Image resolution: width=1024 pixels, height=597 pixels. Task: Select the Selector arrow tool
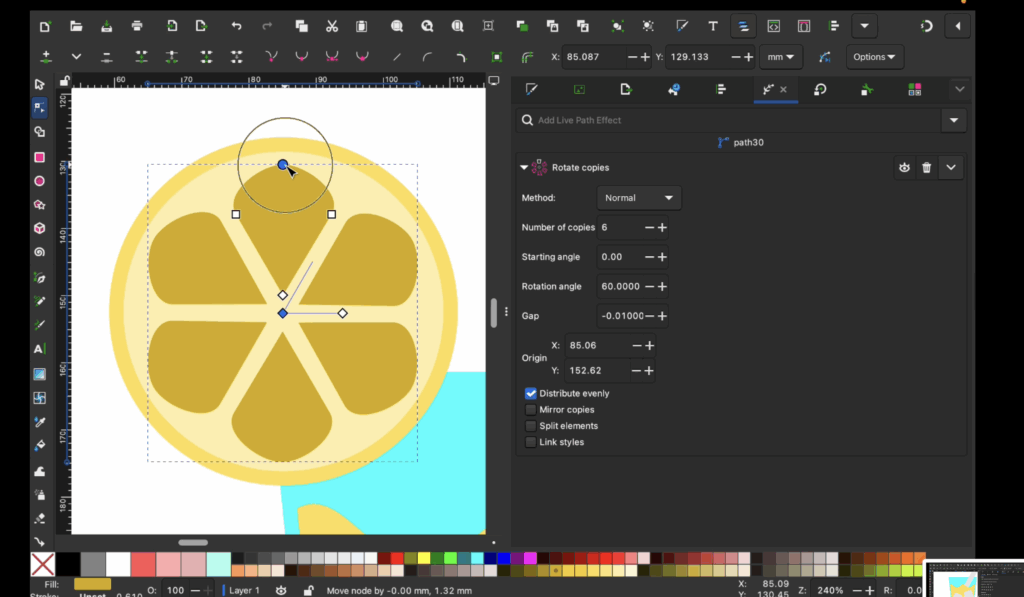(x=39, y=84)
